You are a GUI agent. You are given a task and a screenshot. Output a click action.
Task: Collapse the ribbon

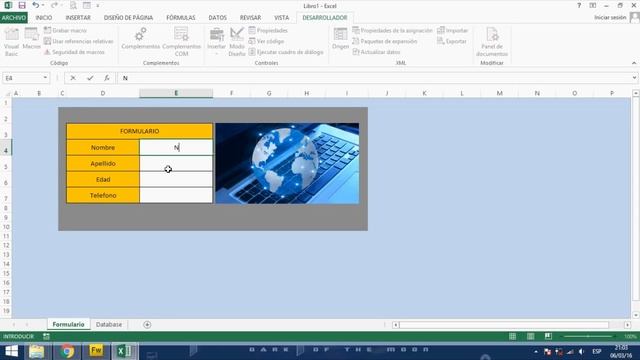[x=634, y=63]
